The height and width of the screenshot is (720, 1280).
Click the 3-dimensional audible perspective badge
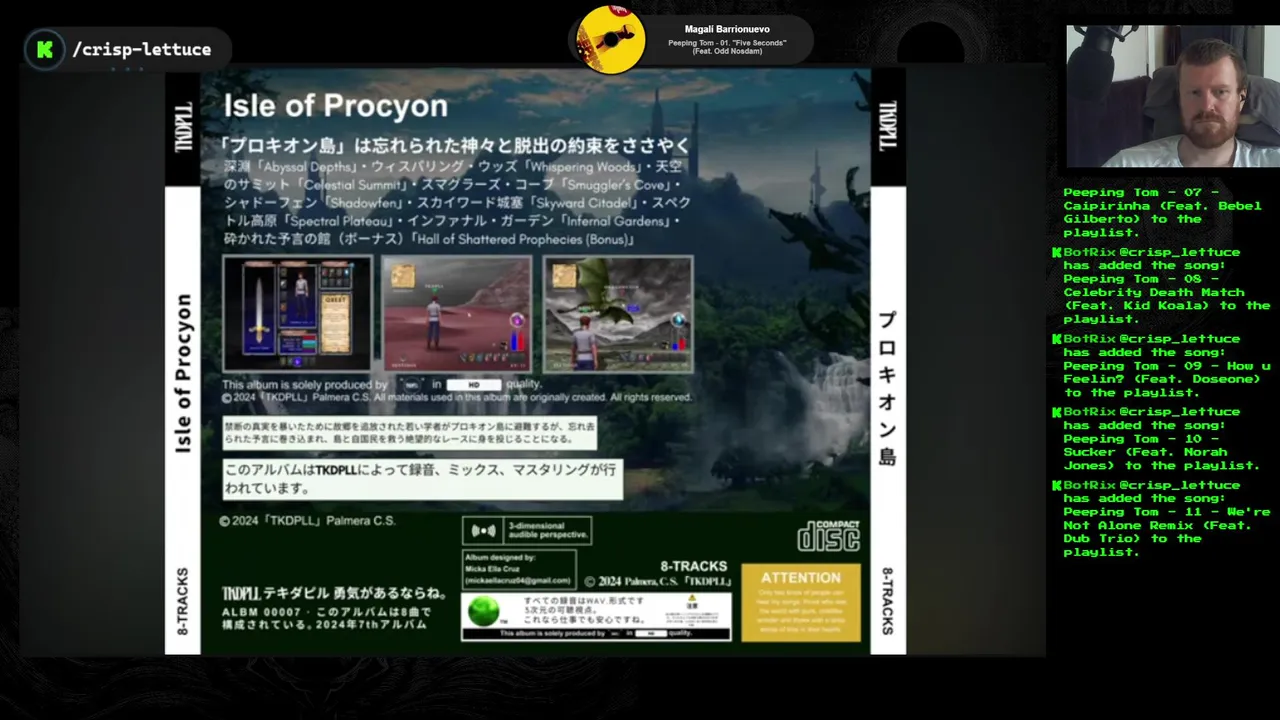coord(526,530)
